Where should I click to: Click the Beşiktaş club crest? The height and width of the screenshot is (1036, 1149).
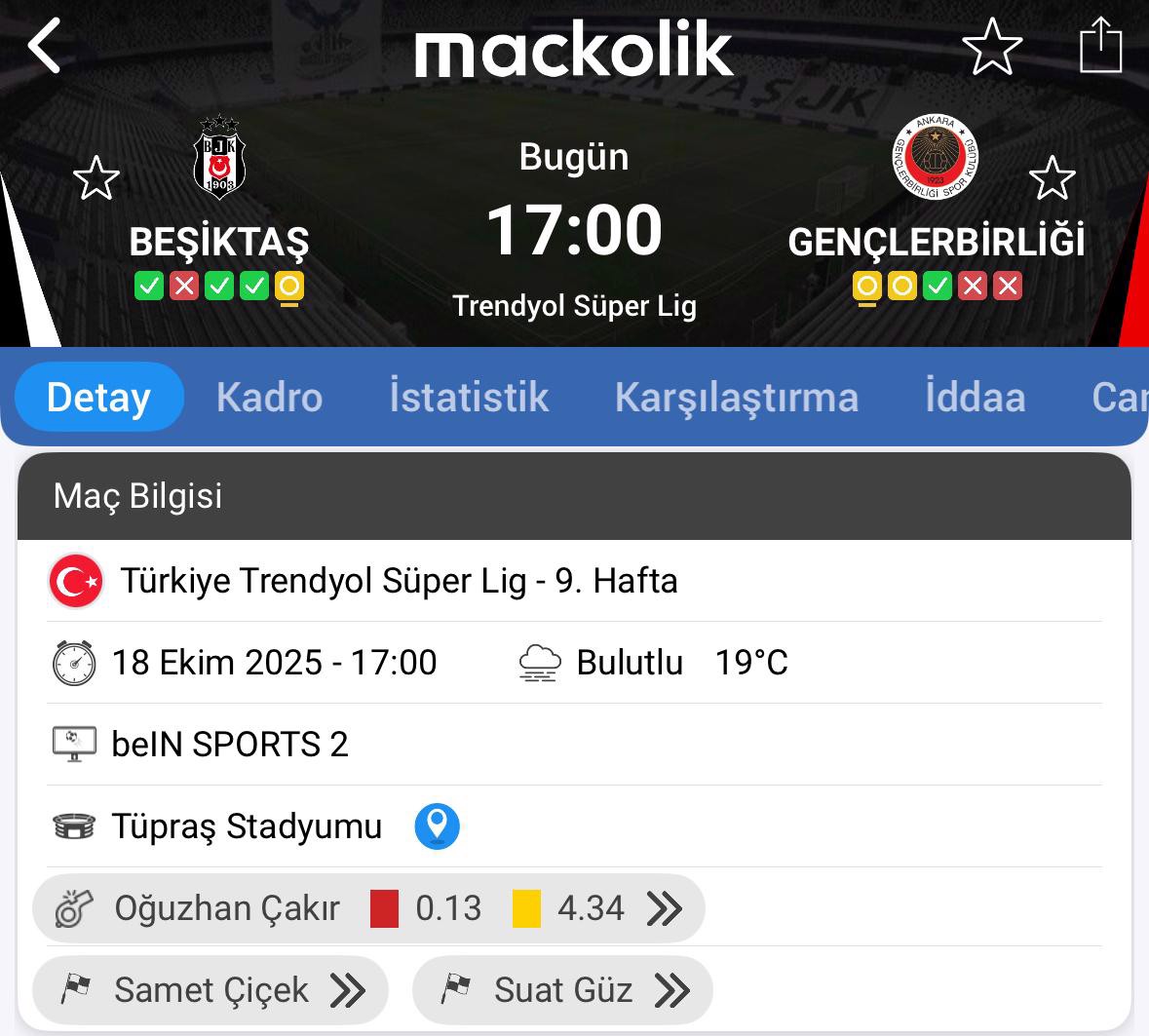tap(219, 158)
